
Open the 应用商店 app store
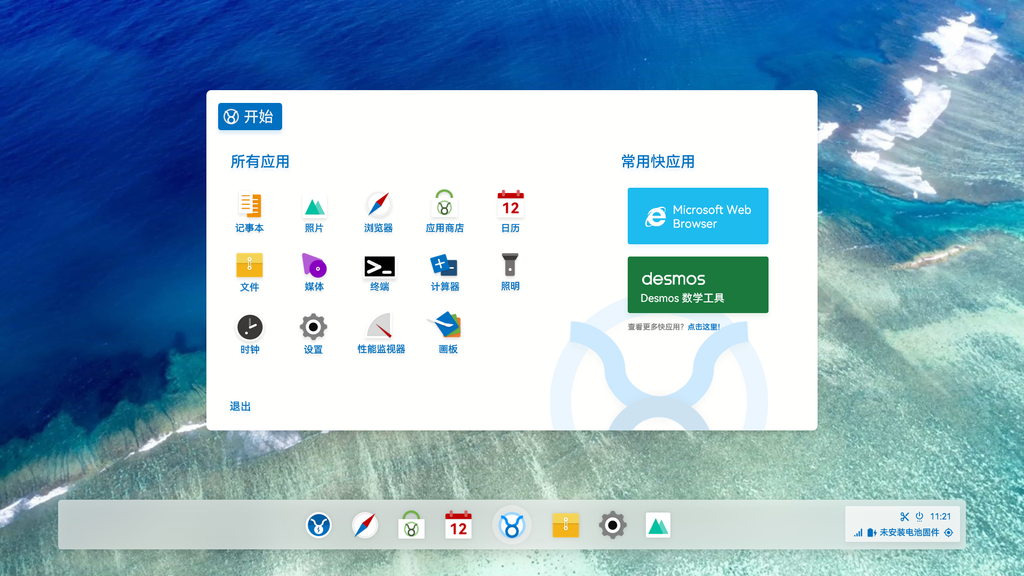443,207
